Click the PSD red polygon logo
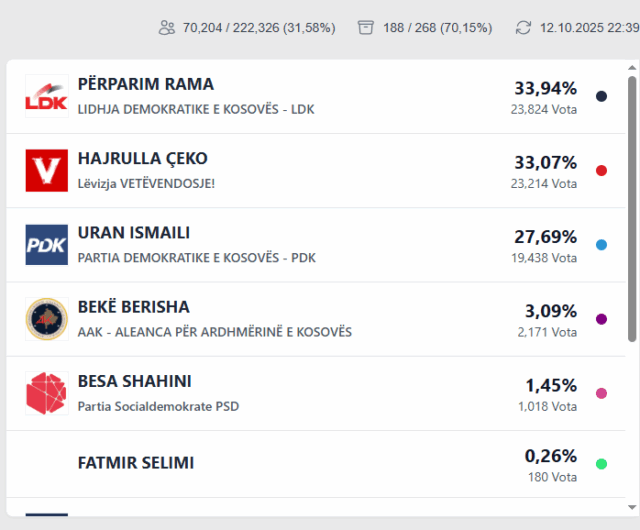Viewport: 640px width, 530px height. point(46,393)
